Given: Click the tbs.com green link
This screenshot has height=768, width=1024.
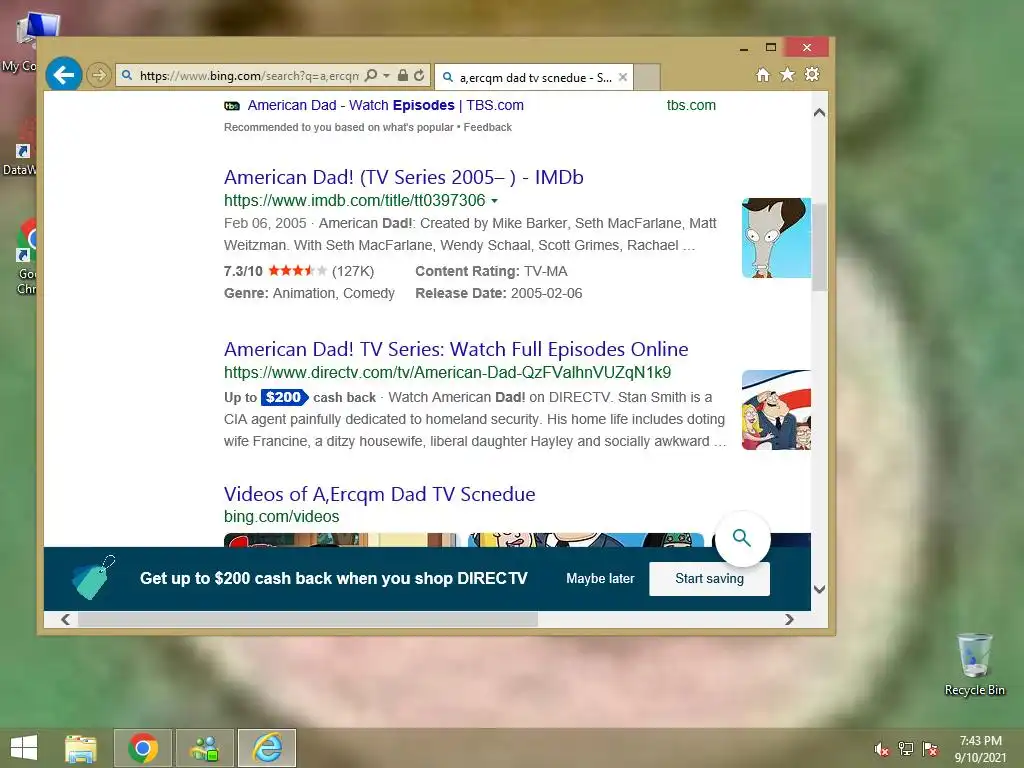Looking at the screenshot, I should 691,105.
